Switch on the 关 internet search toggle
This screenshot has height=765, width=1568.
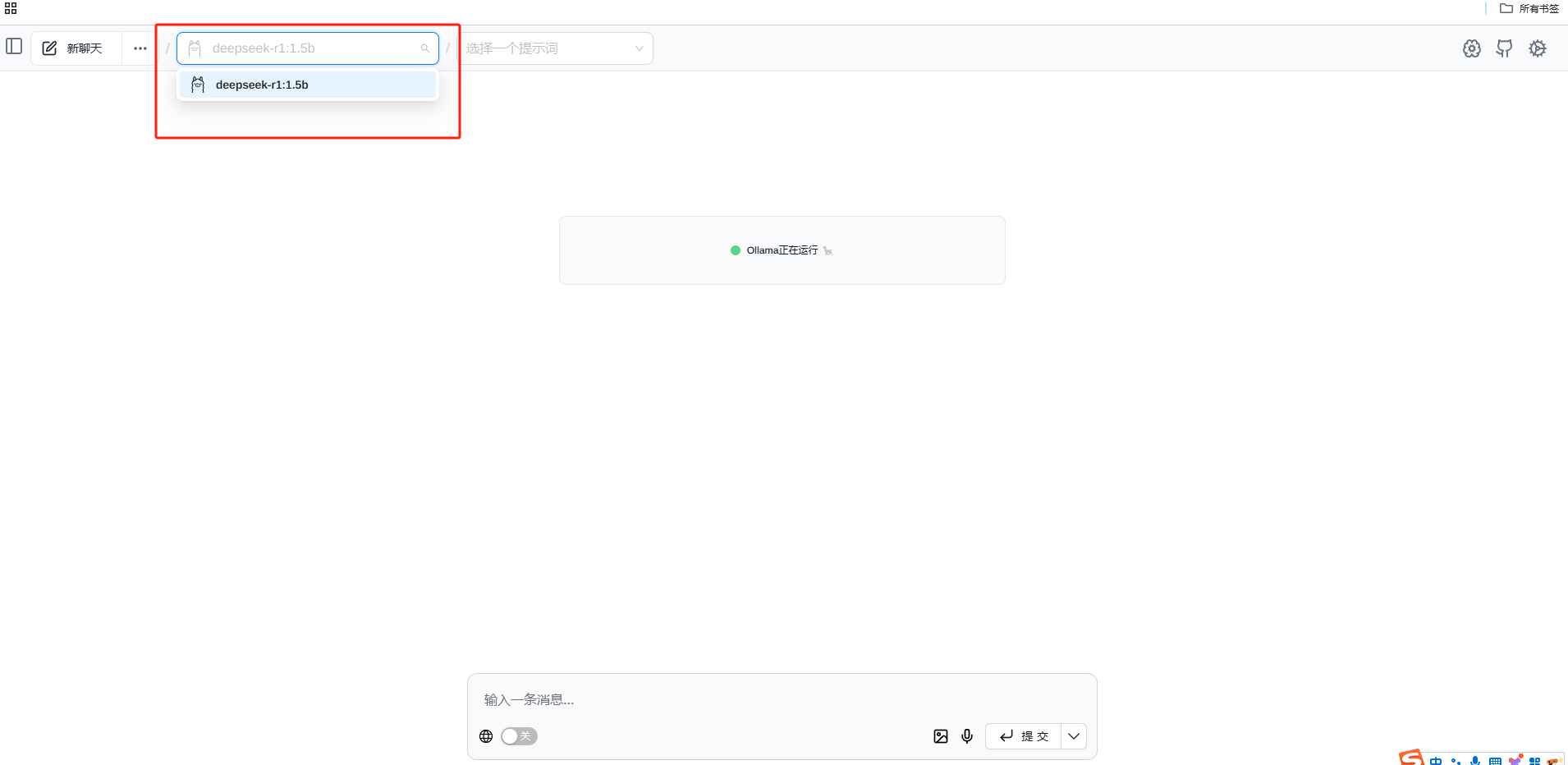pos(519,736)
